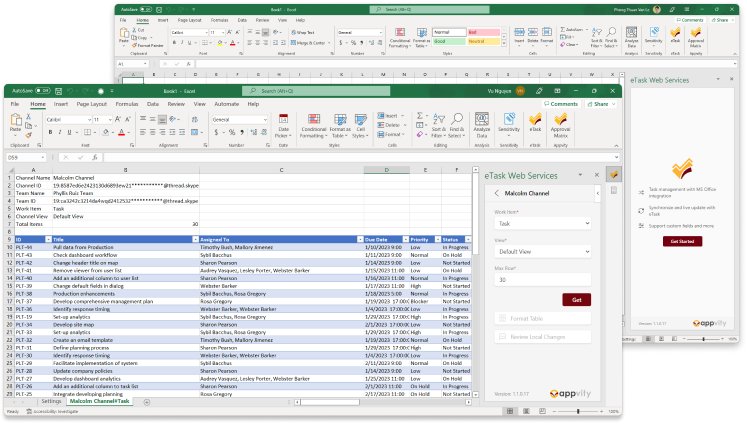This screenshot has width=747, height=424.
Task: Center align text in front window
Action: coord(152,132)
